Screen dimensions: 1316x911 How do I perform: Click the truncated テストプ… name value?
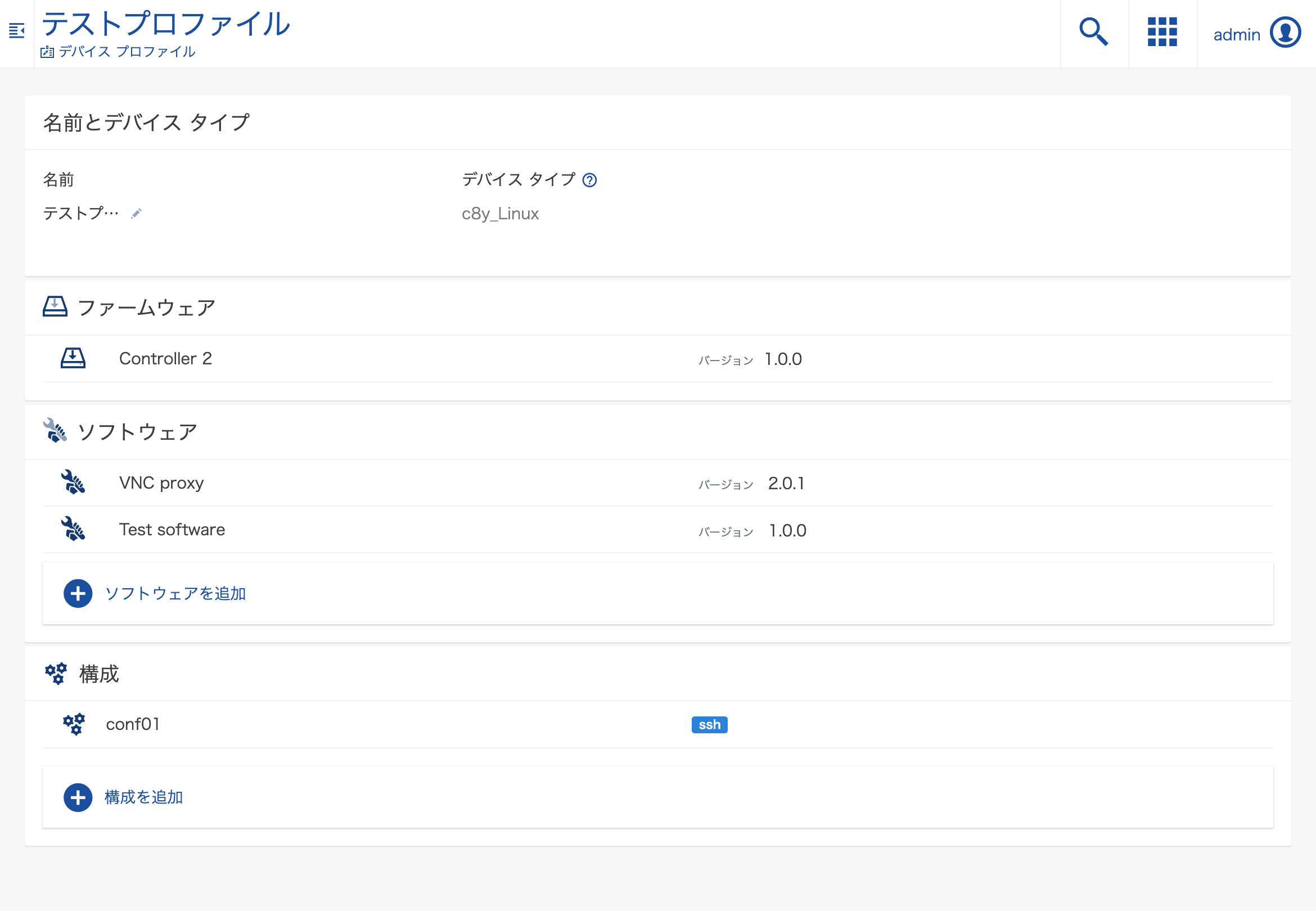(80, 214)
